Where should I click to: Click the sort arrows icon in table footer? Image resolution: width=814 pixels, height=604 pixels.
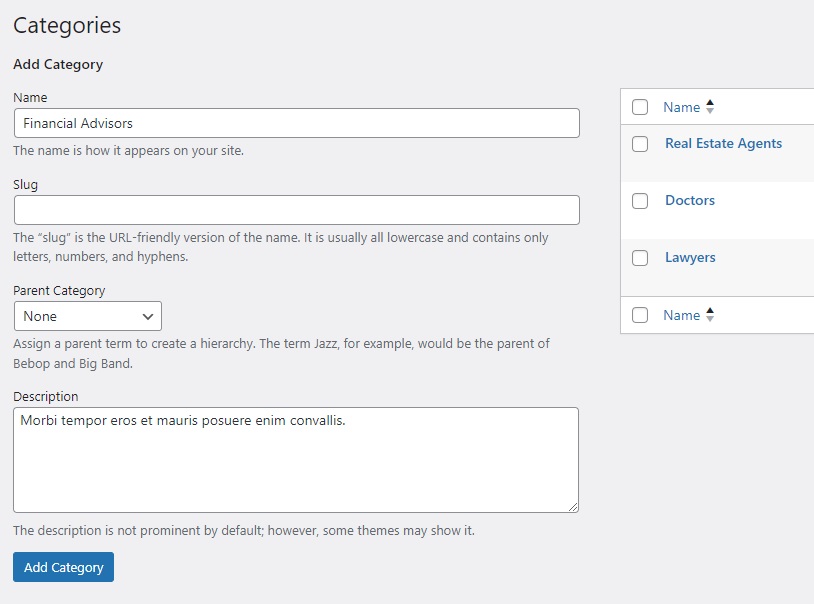pos(710,315)
